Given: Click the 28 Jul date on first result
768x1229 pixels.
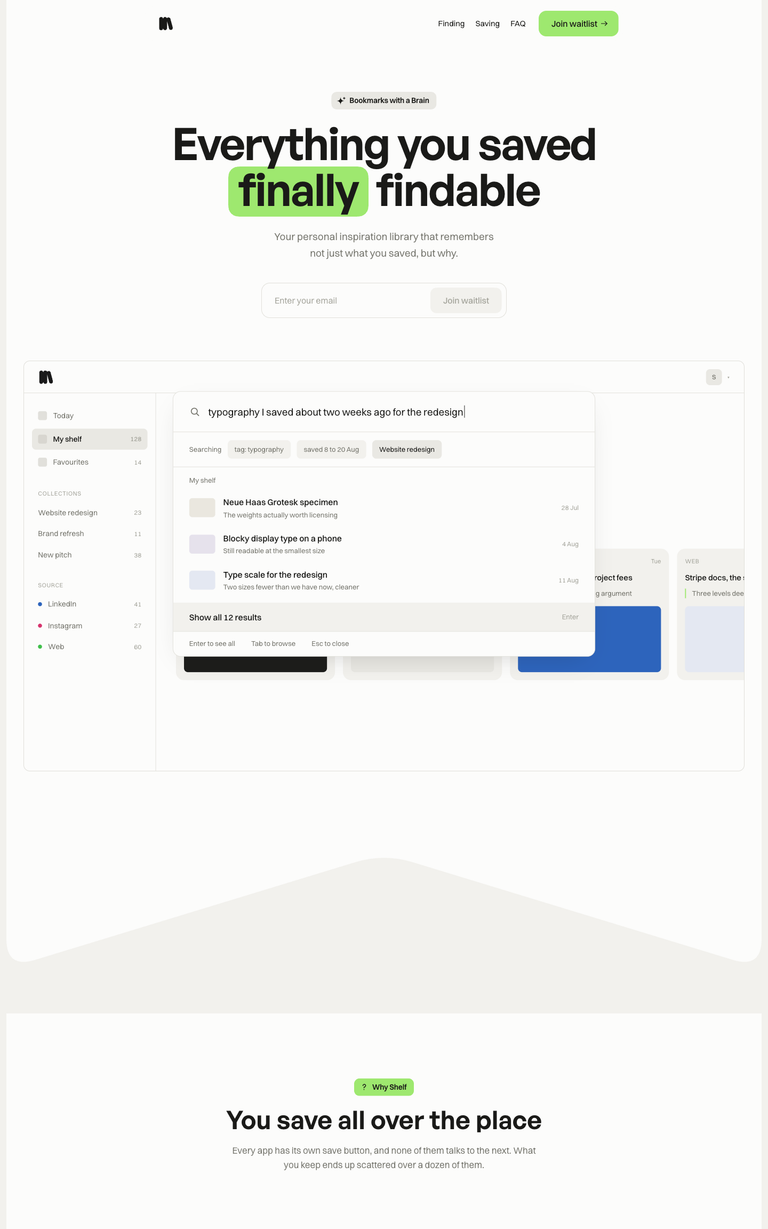Looking at the screenshot, I should click(x=570, y=508).
